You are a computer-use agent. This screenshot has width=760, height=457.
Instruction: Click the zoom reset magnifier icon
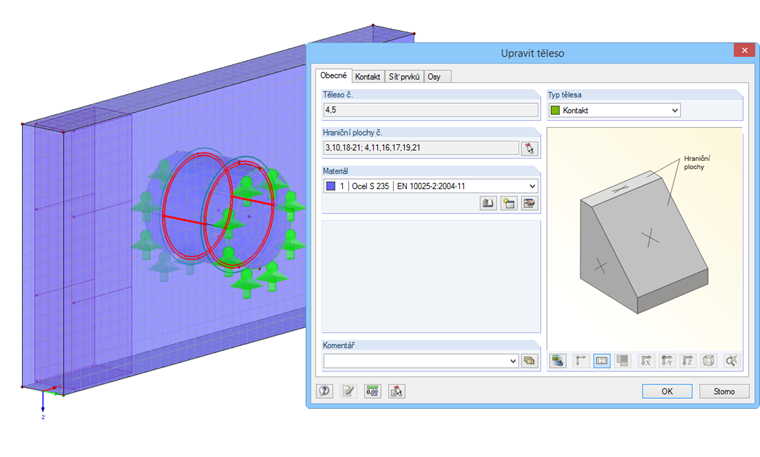[x=731, y=361]
